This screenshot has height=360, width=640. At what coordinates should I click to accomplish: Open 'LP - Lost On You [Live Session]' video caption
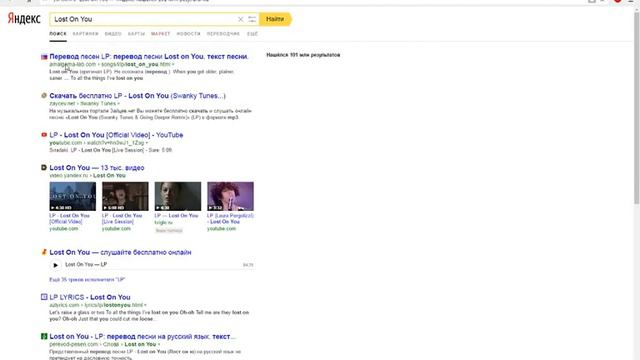click(122, 218)
